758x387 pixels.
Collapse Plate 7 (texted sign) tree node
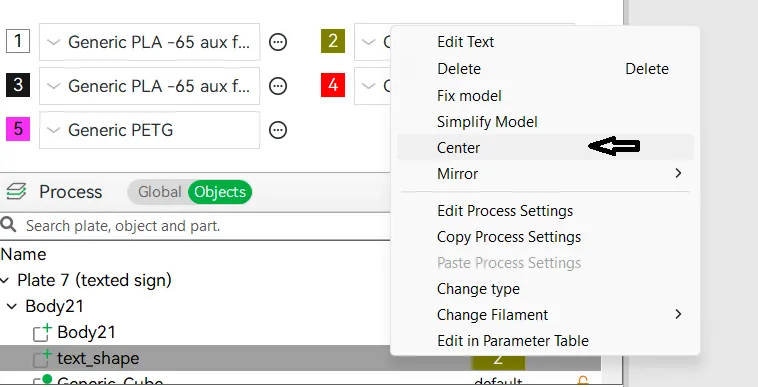click(x=5, y=281)
